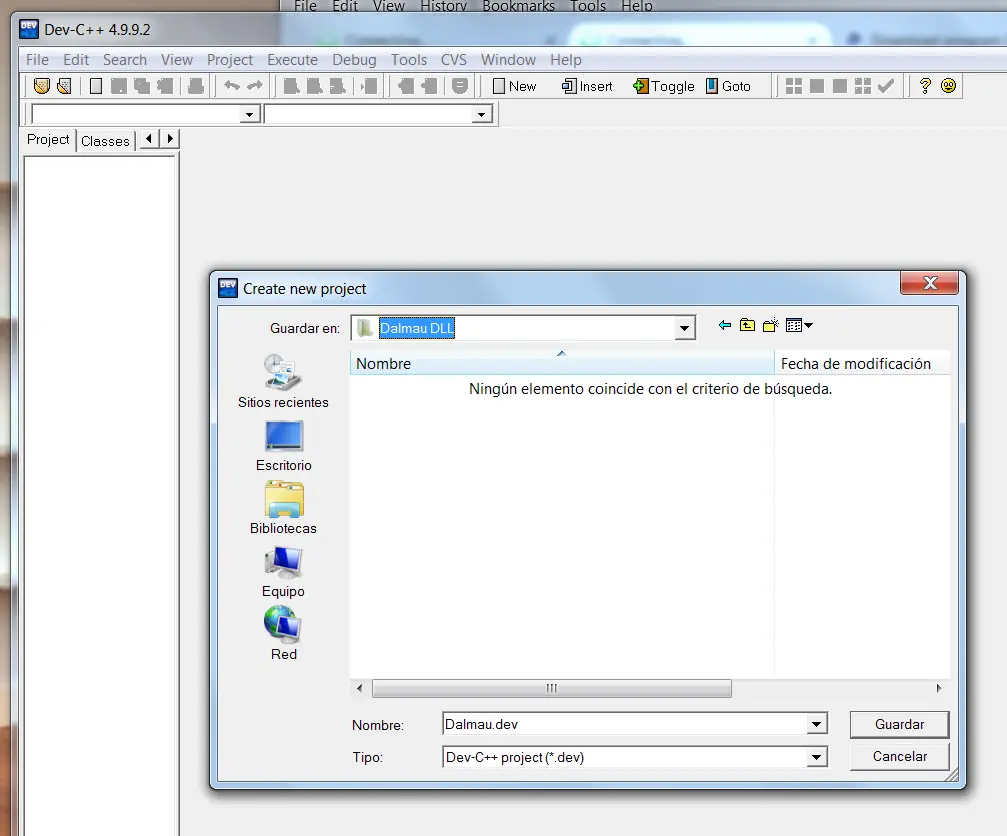Image resolution: width=1007 pixels, height=836 pixels.
Task: Click the Save All toolbar icon
Action: click(142, 86)
